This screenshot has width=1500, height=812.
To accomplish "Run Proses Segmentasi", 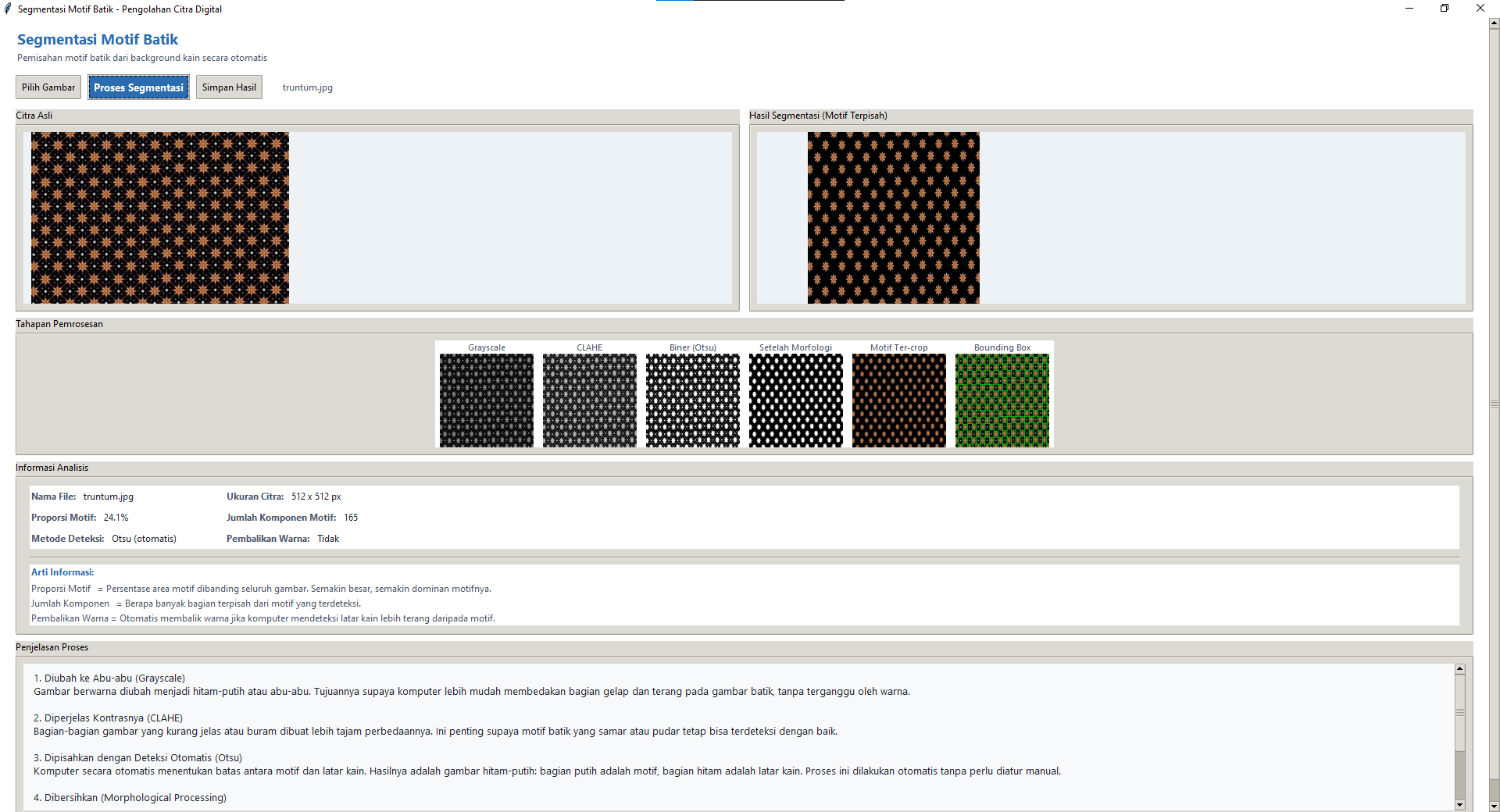I will pos(138,87).
